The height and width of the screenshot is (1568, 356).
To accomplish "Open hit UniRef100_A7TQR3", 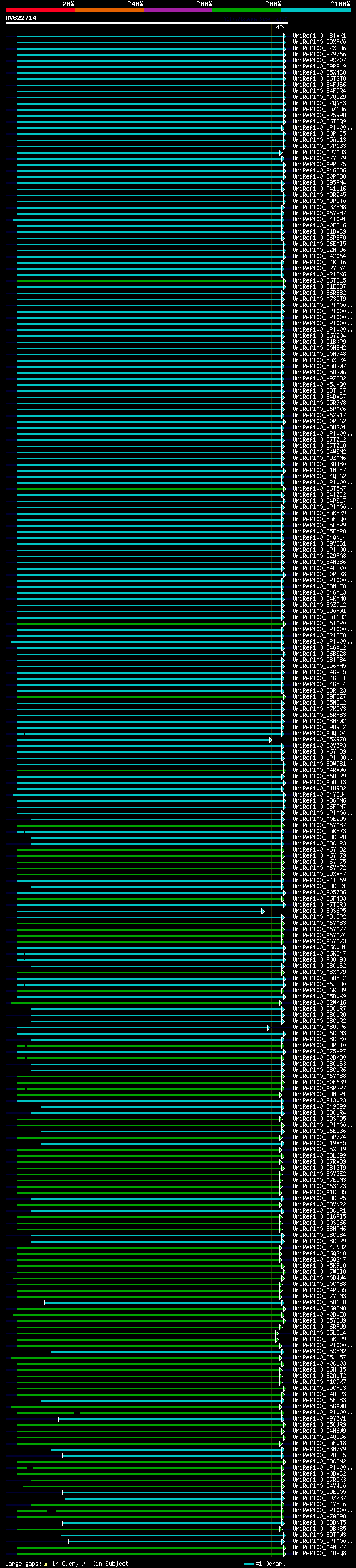I will tap(319, 905).
